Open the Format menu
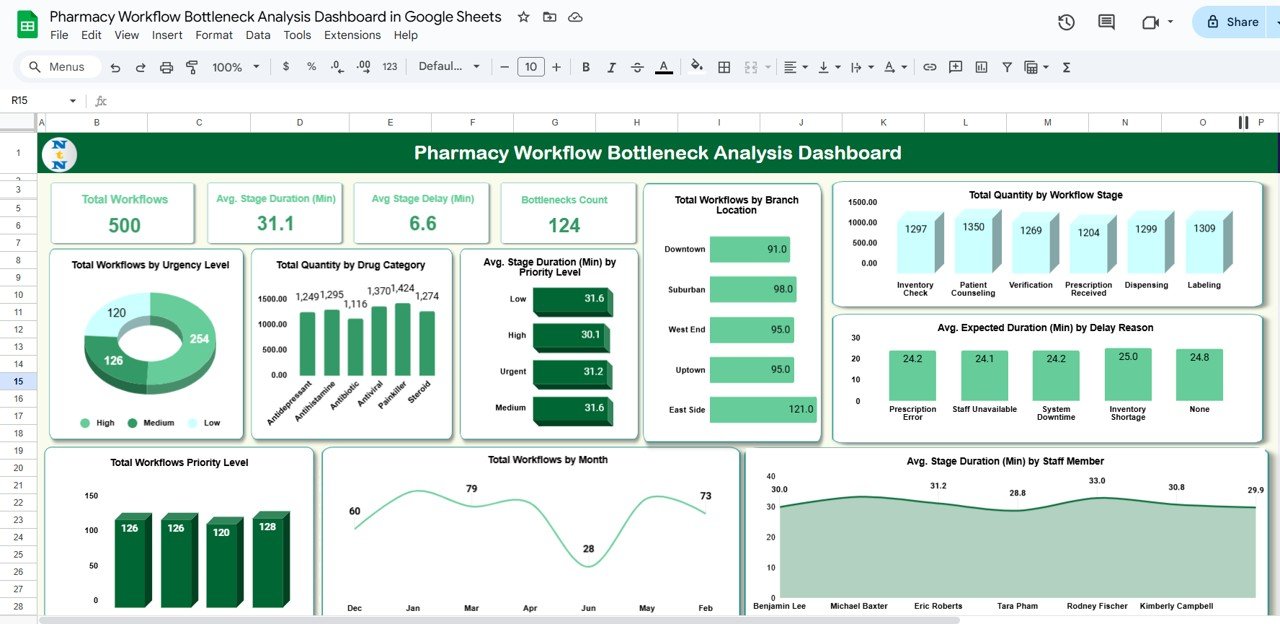1280x624 pixels. tap(214, 35)
